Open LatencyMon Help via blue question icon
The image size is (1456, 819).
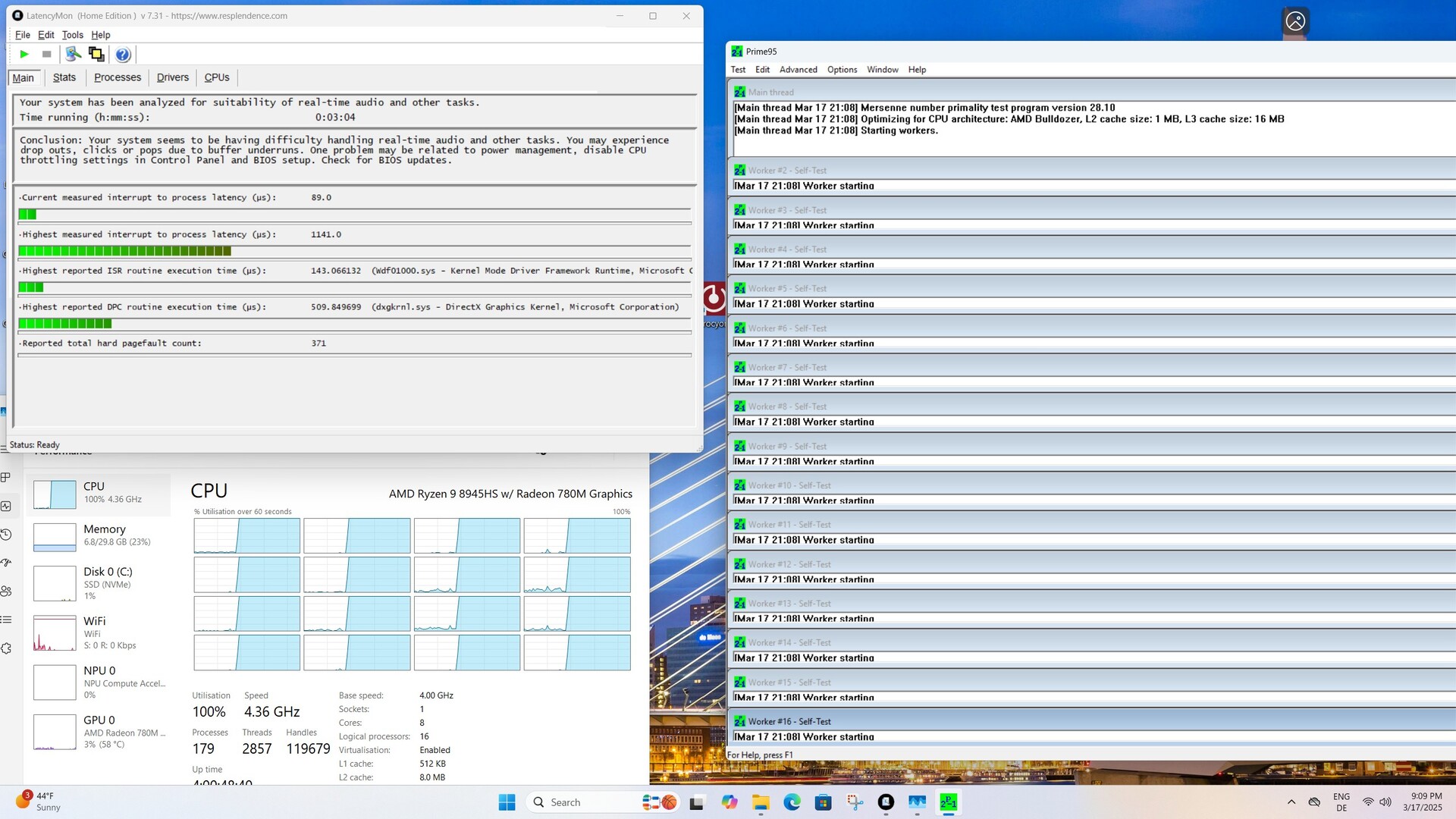point(123,54)
